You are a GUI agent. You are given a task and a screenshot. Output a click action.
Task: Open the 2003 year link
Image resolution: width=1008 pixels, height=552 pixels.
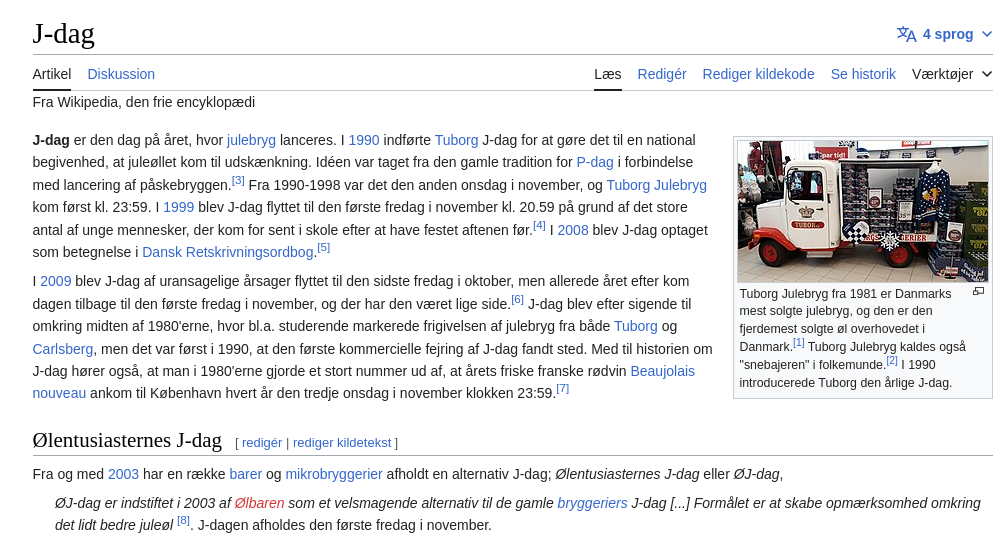(123, 474)
